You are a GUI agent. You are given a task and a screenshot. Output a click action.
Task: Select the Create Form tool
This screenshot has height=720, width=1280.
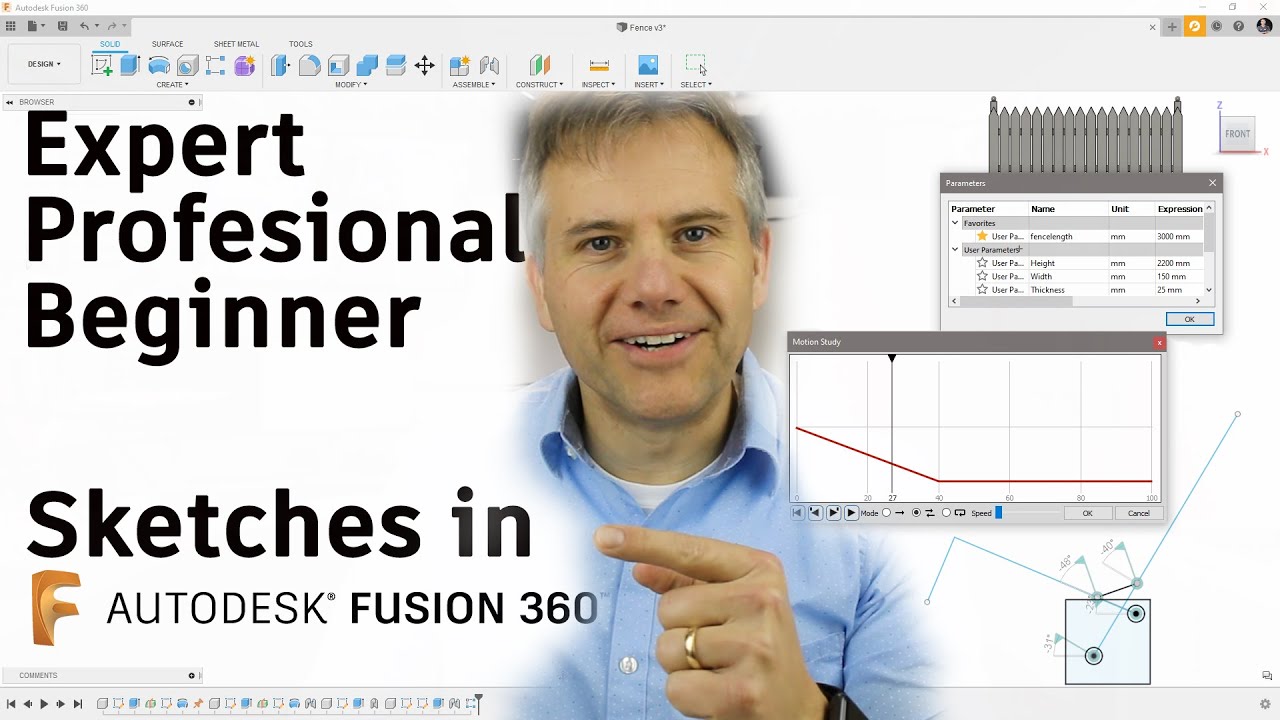tap(245, 66)
